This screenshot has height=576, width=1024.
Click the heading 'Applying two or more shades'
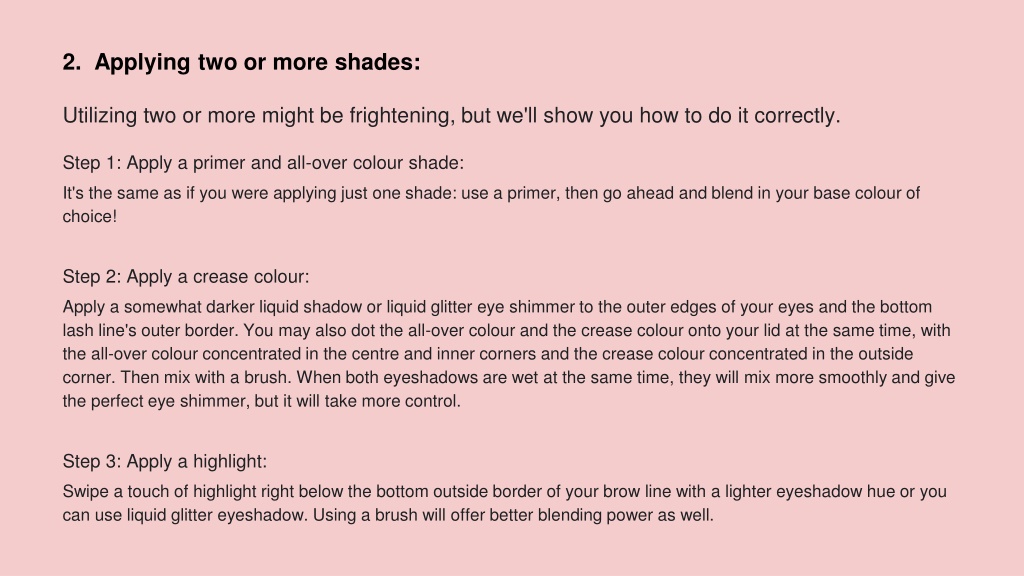[x=257, y=63]
